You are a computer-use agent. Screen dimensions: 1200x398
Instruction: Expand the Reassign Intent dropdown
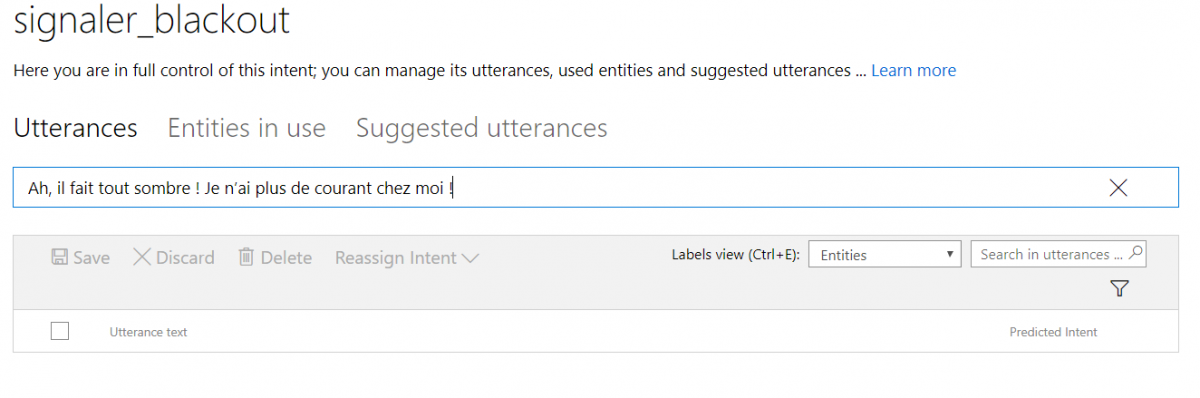click(x=406, y=258)
